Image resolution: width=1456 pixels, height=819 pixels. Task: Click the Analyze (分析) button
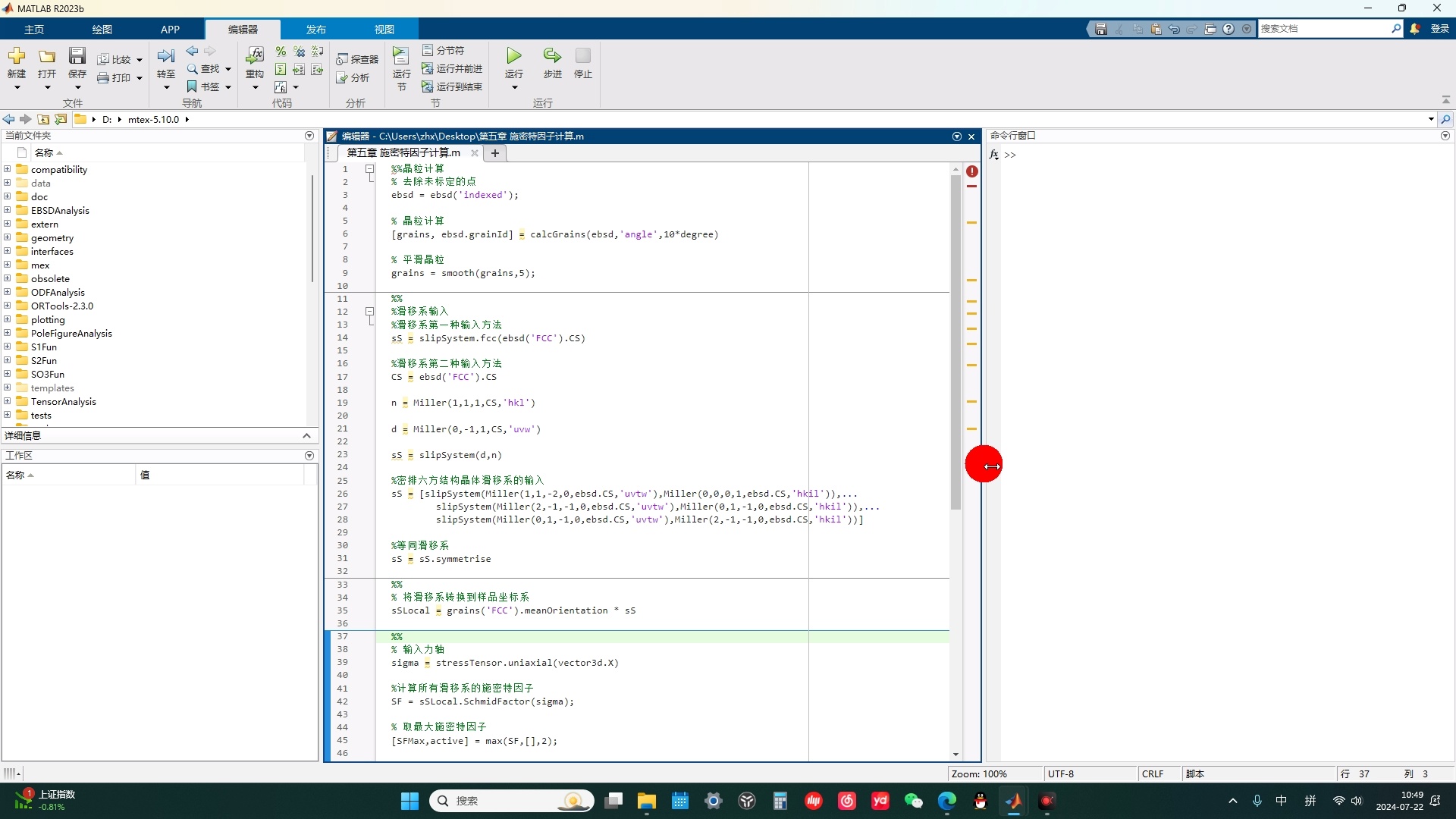[353, 77]
